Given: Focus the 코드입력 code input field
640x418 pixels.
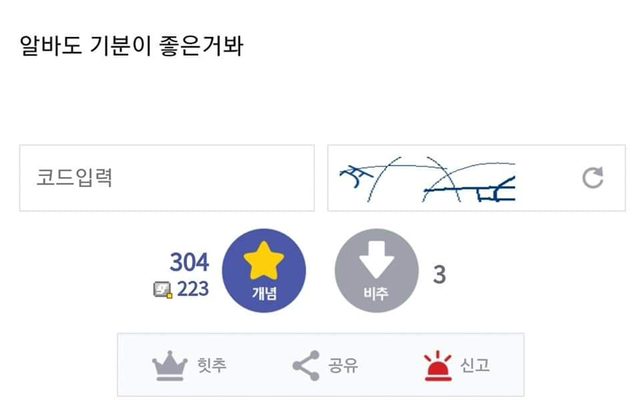Looking at the screenshot, I should [167, 178].
